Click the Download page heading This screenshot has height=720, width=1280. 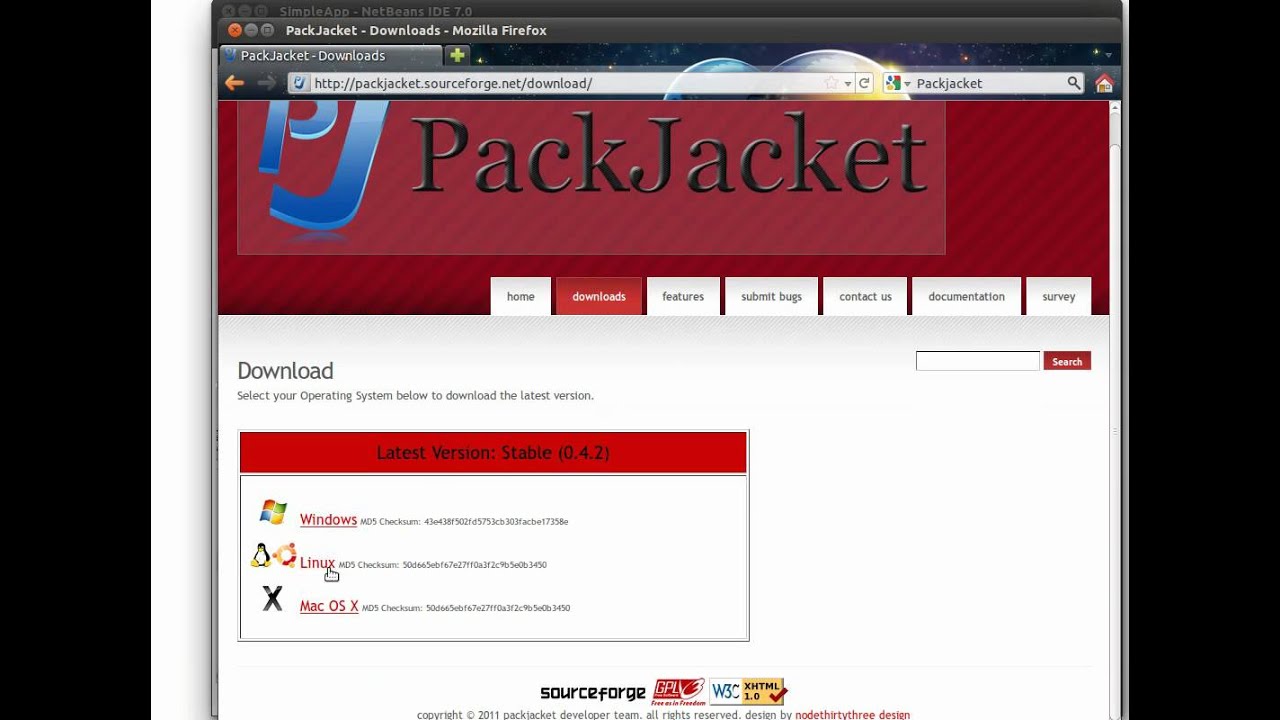285,371
